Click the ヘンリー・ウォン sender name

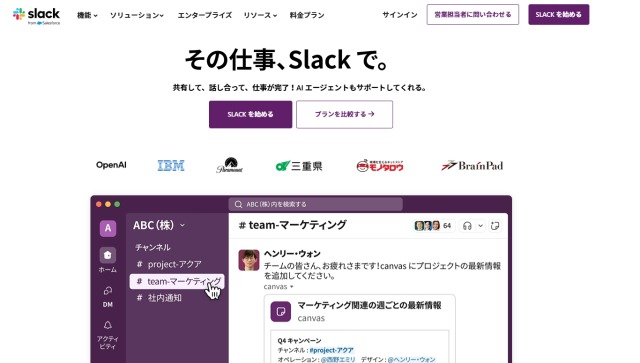point(292,254)
